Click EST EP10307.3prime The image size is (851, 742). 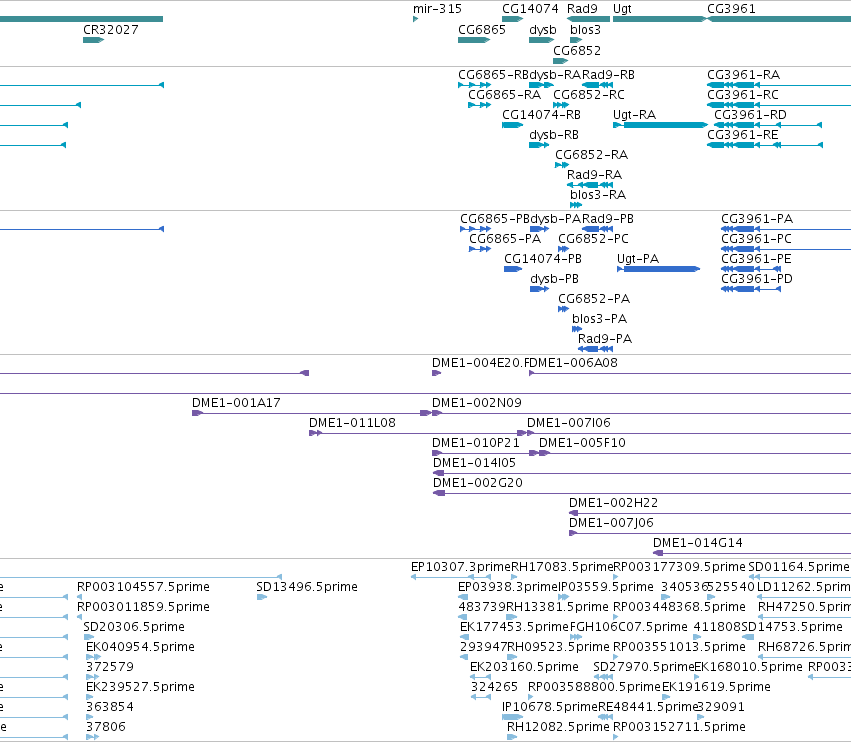click(x=461, y=567)
